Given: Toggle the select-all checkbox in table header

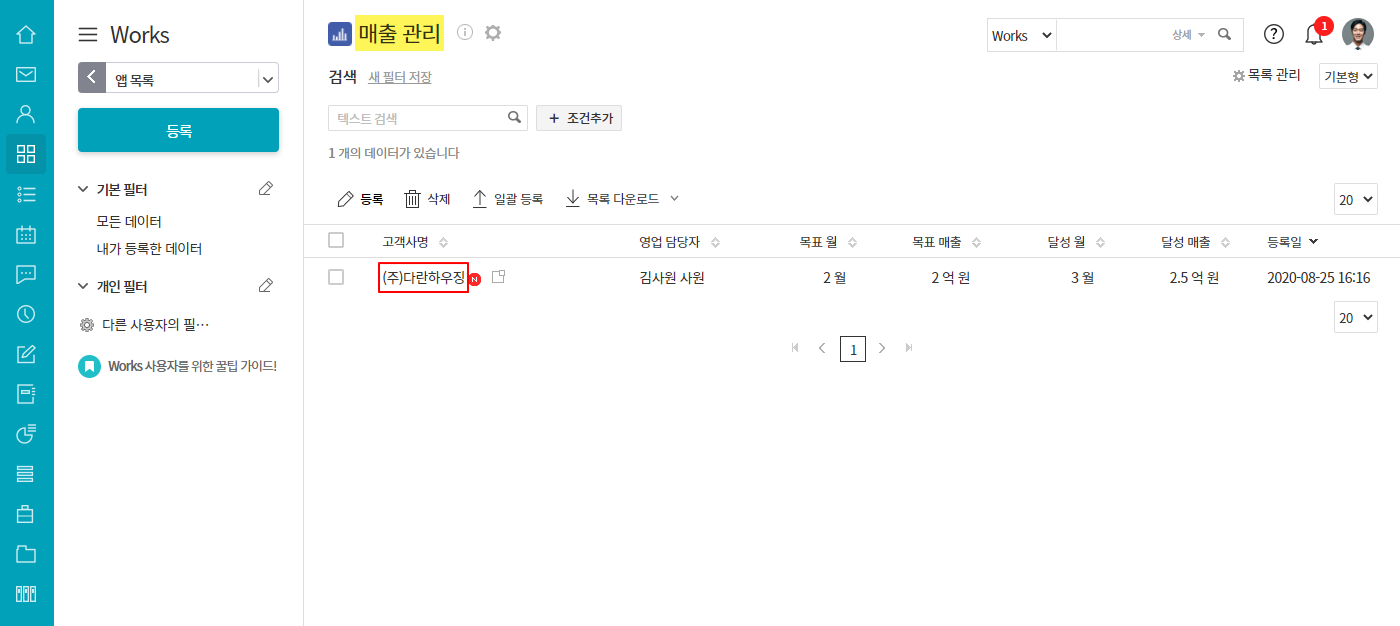Looking at the screenshot, I should pyautogui.click(x=336, y=240).
